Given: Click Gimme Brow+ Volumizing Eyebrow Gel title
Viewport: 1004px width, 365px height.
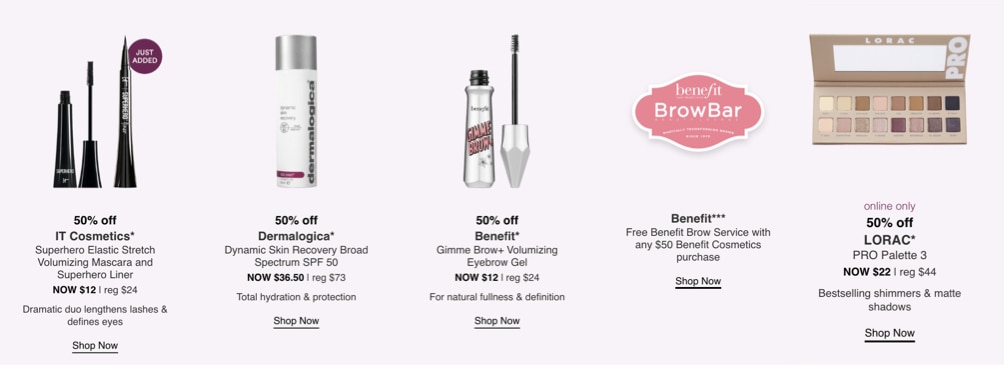Looking at the screenshot, I should pyautogui.click(x=497, y=256).
